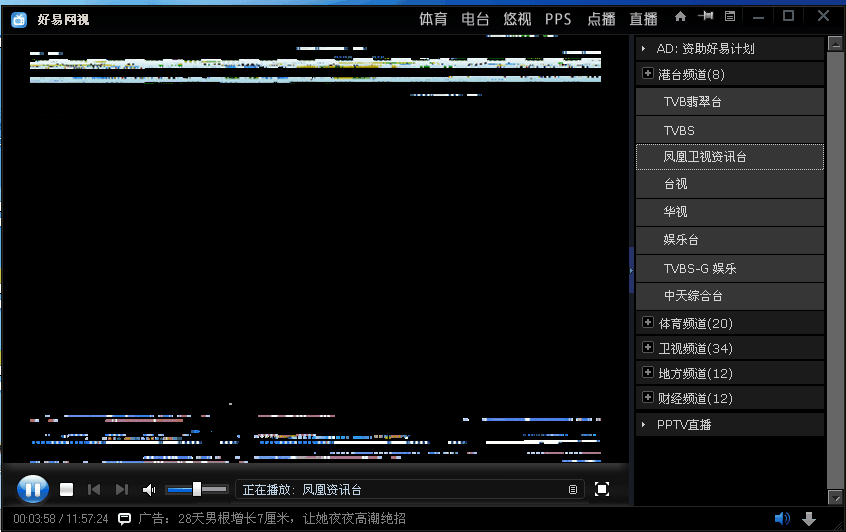Play the TVBS channel
The height and width of the screenshot is (532, 846).
(730, 130)
